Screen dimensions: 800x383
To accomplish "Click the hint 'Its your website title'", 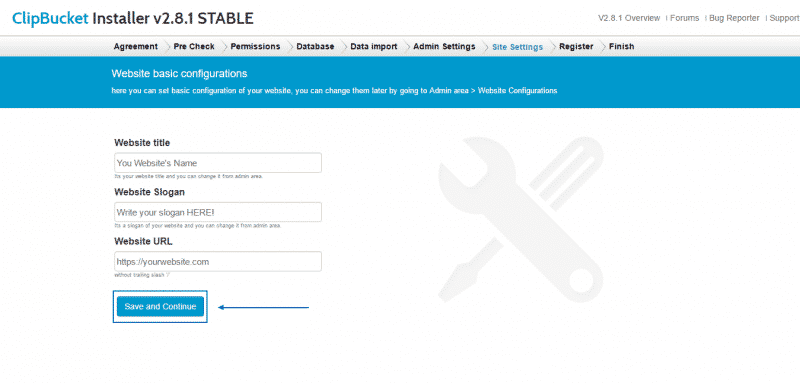I will (x=188, y=176).
